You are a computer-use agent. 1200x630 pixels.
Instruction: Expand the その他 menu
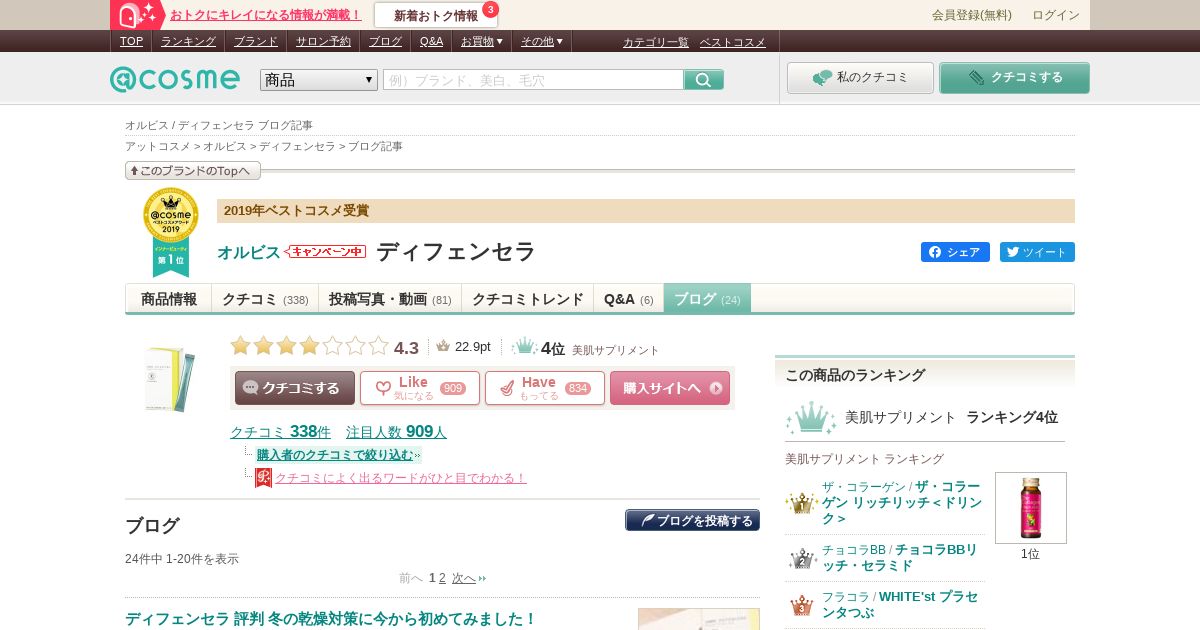click(542, 41)
